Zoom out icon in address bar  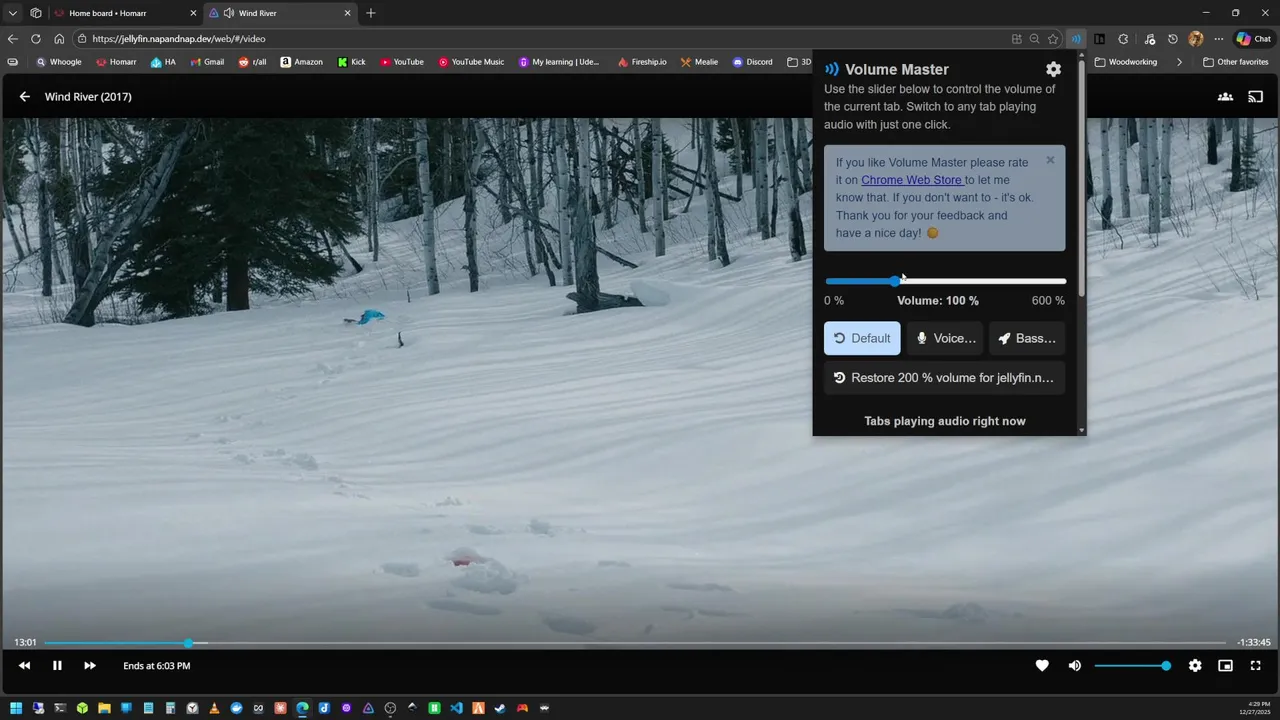pyautogui.click(x=1035, y=39)
